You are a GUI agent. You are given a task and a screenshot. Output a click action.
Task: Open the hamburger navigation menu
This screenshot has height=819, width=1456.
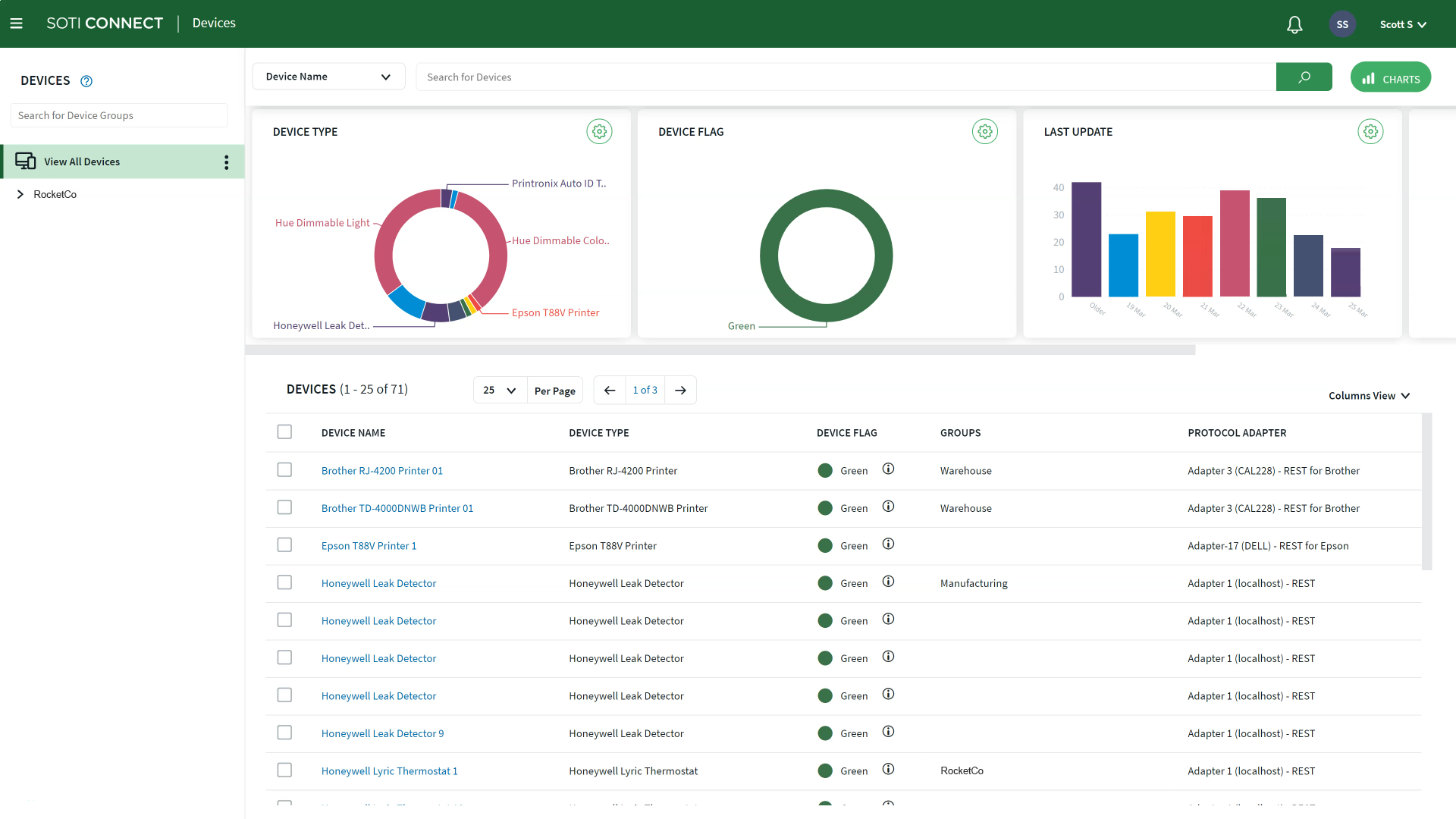click(x=16, y=24)
